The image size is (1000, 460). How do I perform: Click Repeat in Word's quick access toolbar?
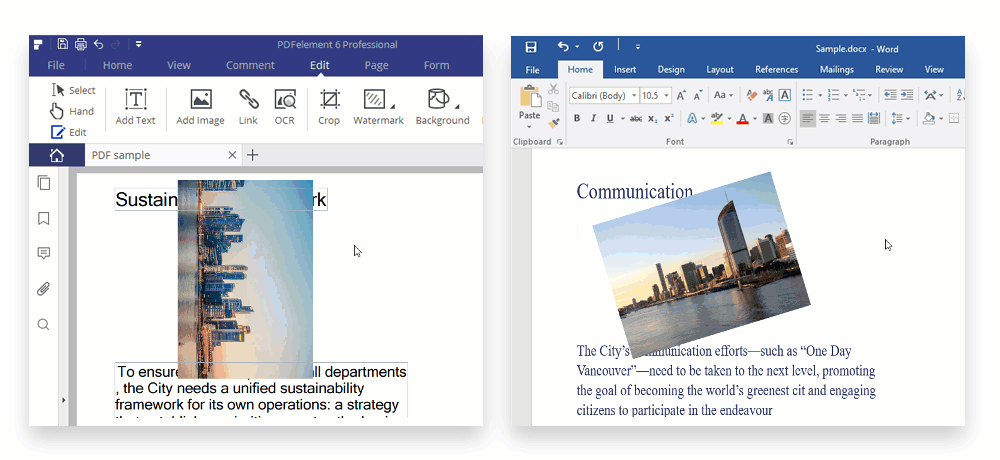tap(598, 47)
